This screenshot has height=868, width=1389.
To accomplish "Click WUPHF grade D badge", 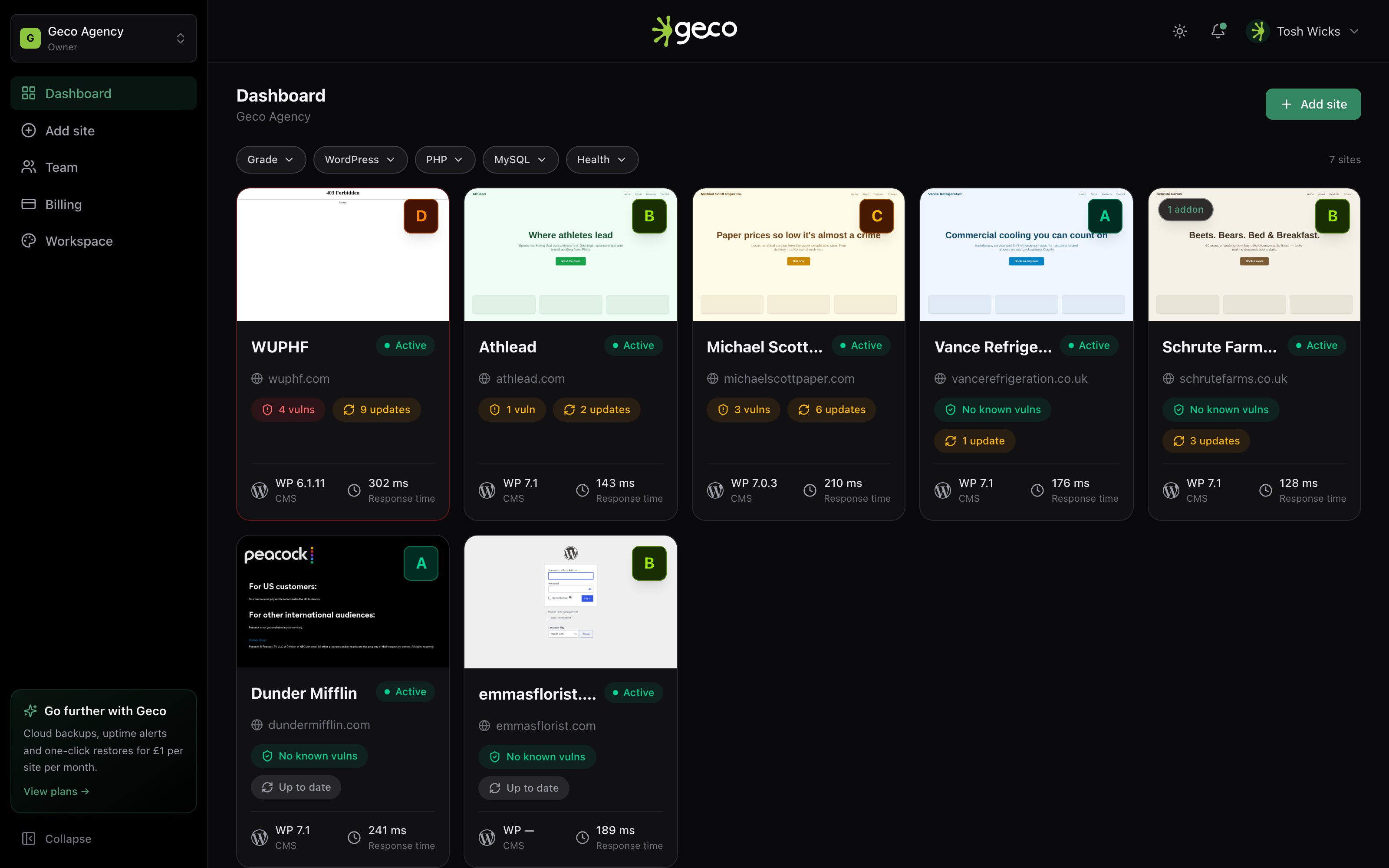I will pos(421,216).
